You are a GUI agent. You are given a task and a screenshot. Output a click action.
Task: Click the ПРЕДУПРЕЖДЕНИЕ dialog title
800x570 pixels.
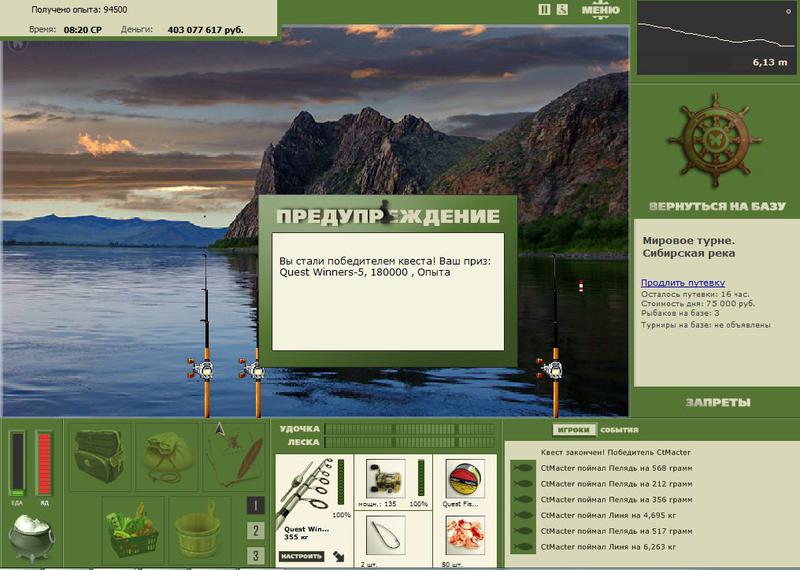[388, 216]
